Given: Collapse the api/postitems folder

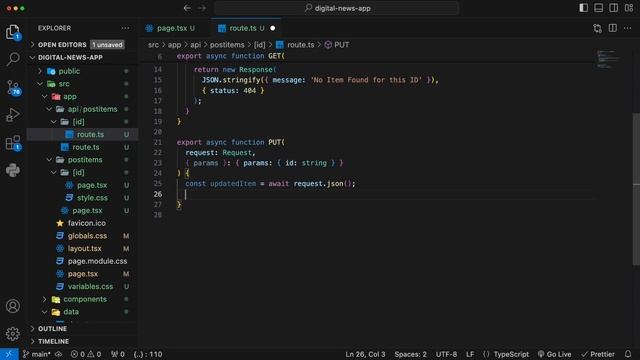Looking at the screenshot, I should point(82,109).
